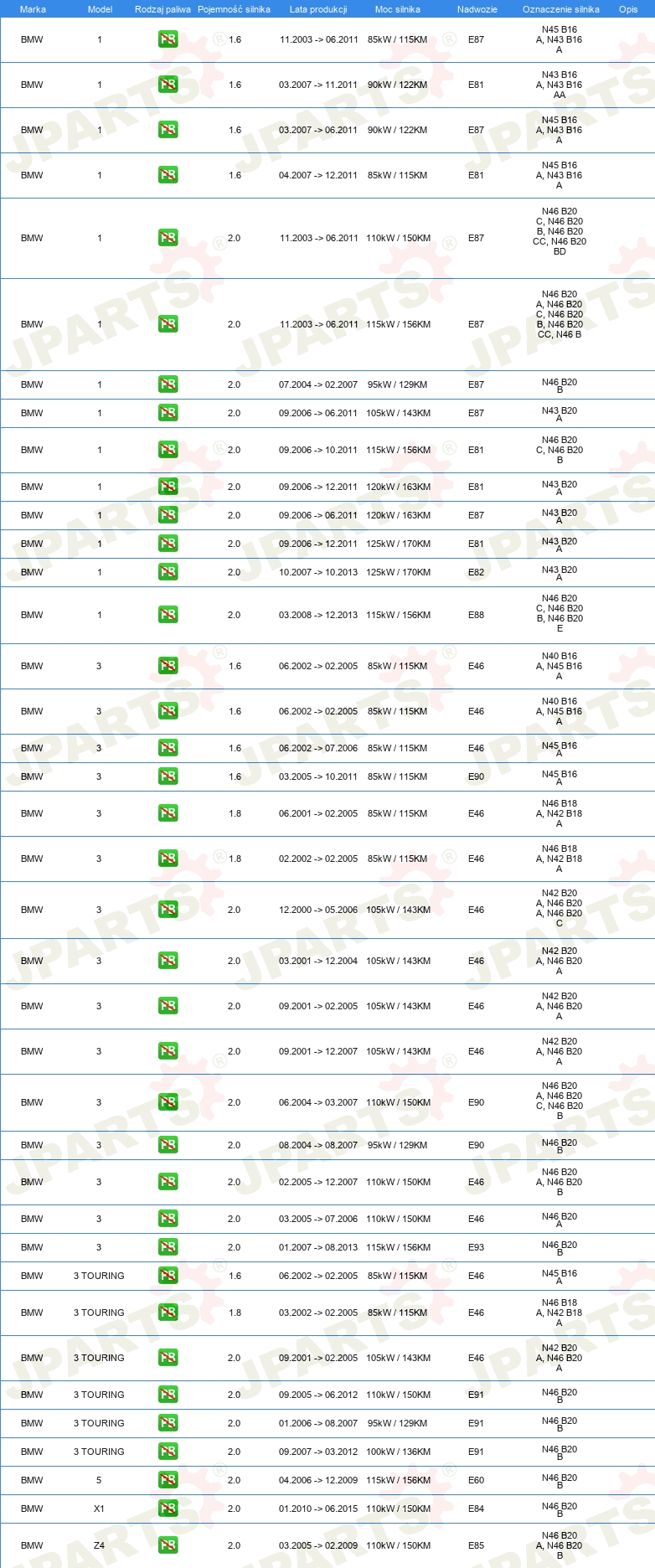
Task: Click the date range 04.2006 -> 12.2009
Action: pos(318,1480)
